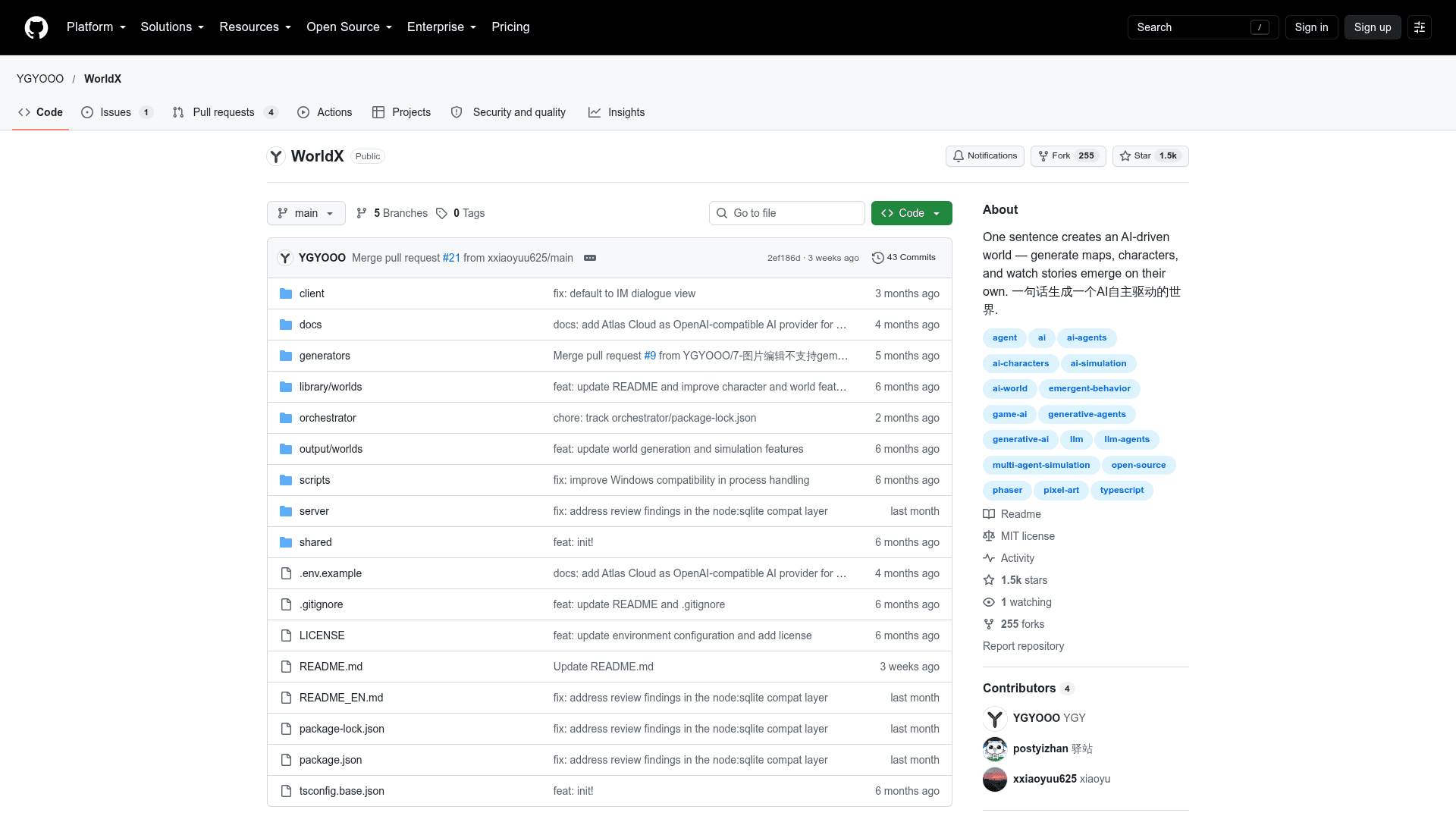Open the Security and quality tab
The width and height of the screenshot is (1456, 819).
[x=508, y=112]
